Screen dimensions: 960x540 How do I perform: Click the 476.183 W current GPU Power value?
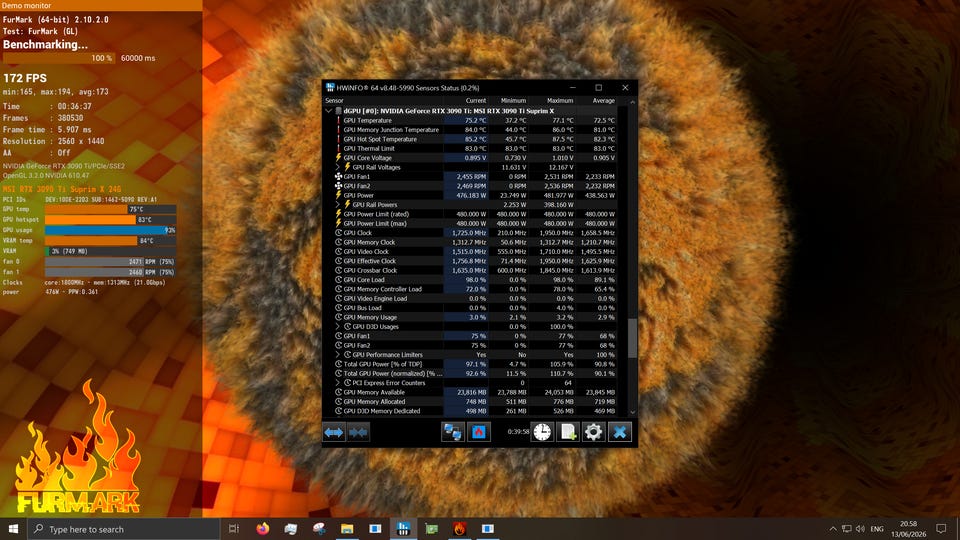coord(471,195)
